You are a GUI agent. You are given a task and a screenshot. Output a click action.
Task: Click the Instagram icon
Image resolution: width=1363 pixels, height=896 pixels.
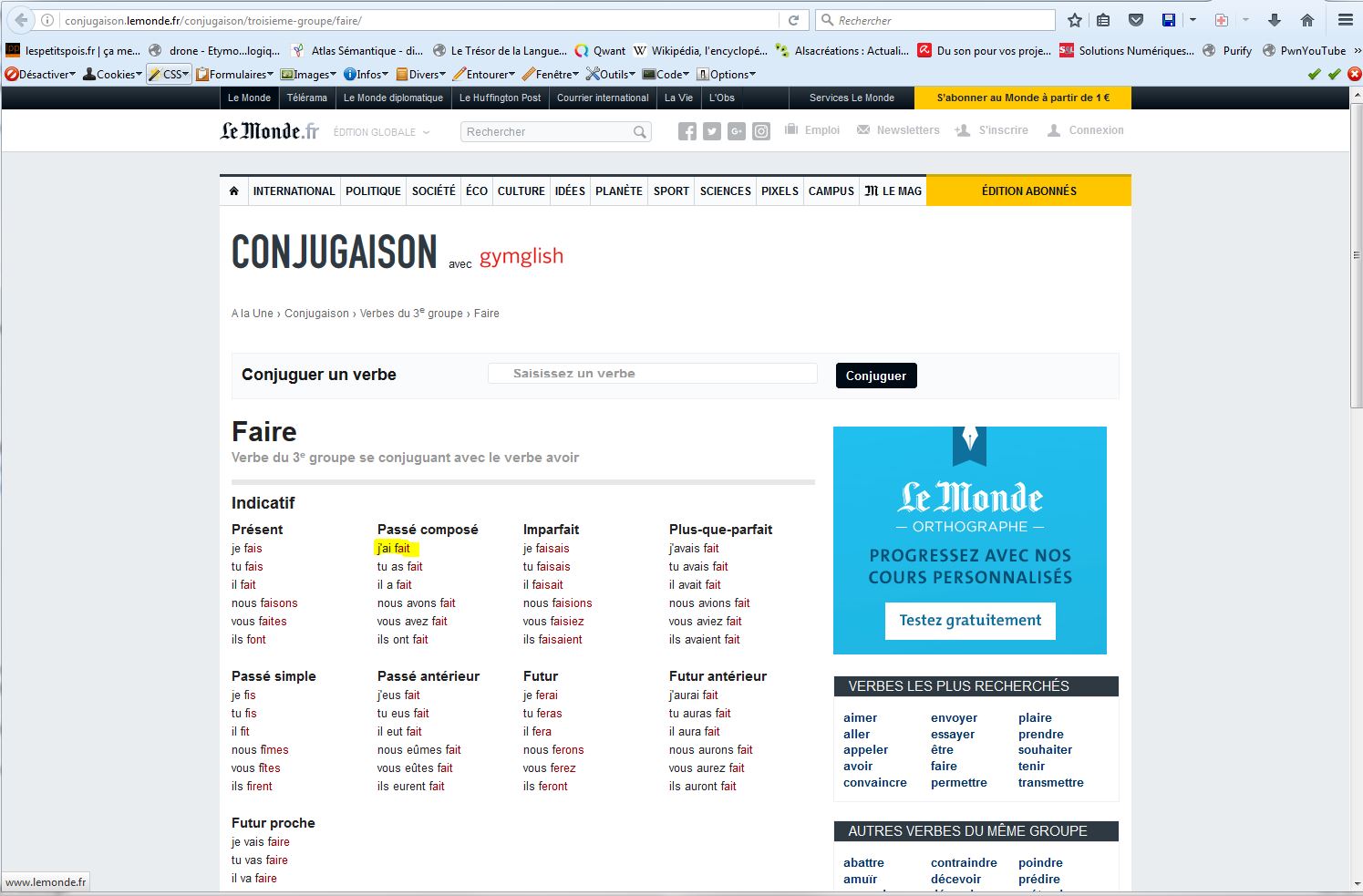click(x=761, y=132)
